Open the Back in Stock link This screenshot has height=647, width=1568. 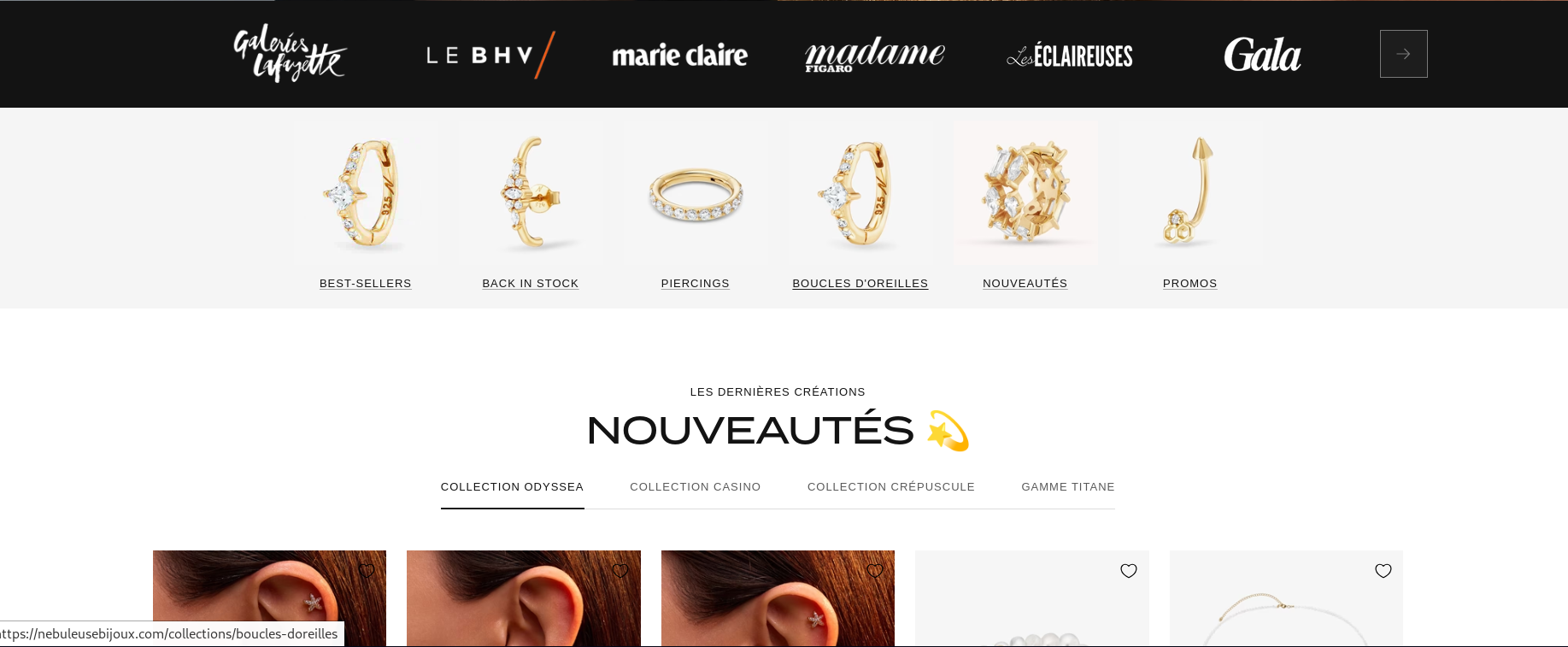[531, 284]
